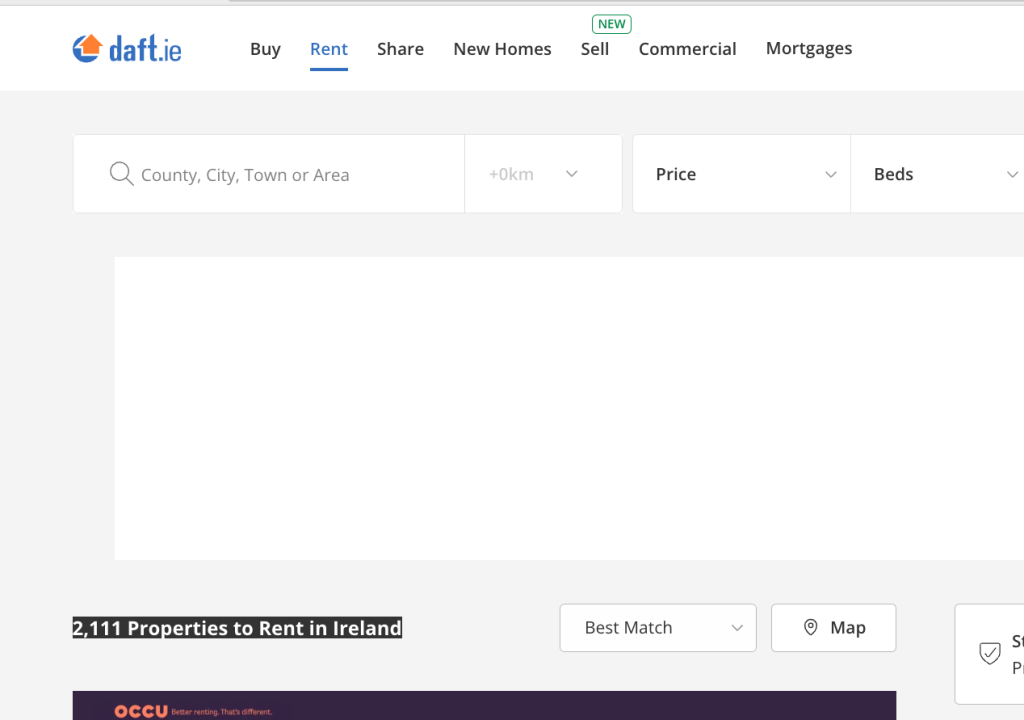This screenshot has width=1024, height=720.
Task: Open the Mortgages page
Action: point(808,49)
